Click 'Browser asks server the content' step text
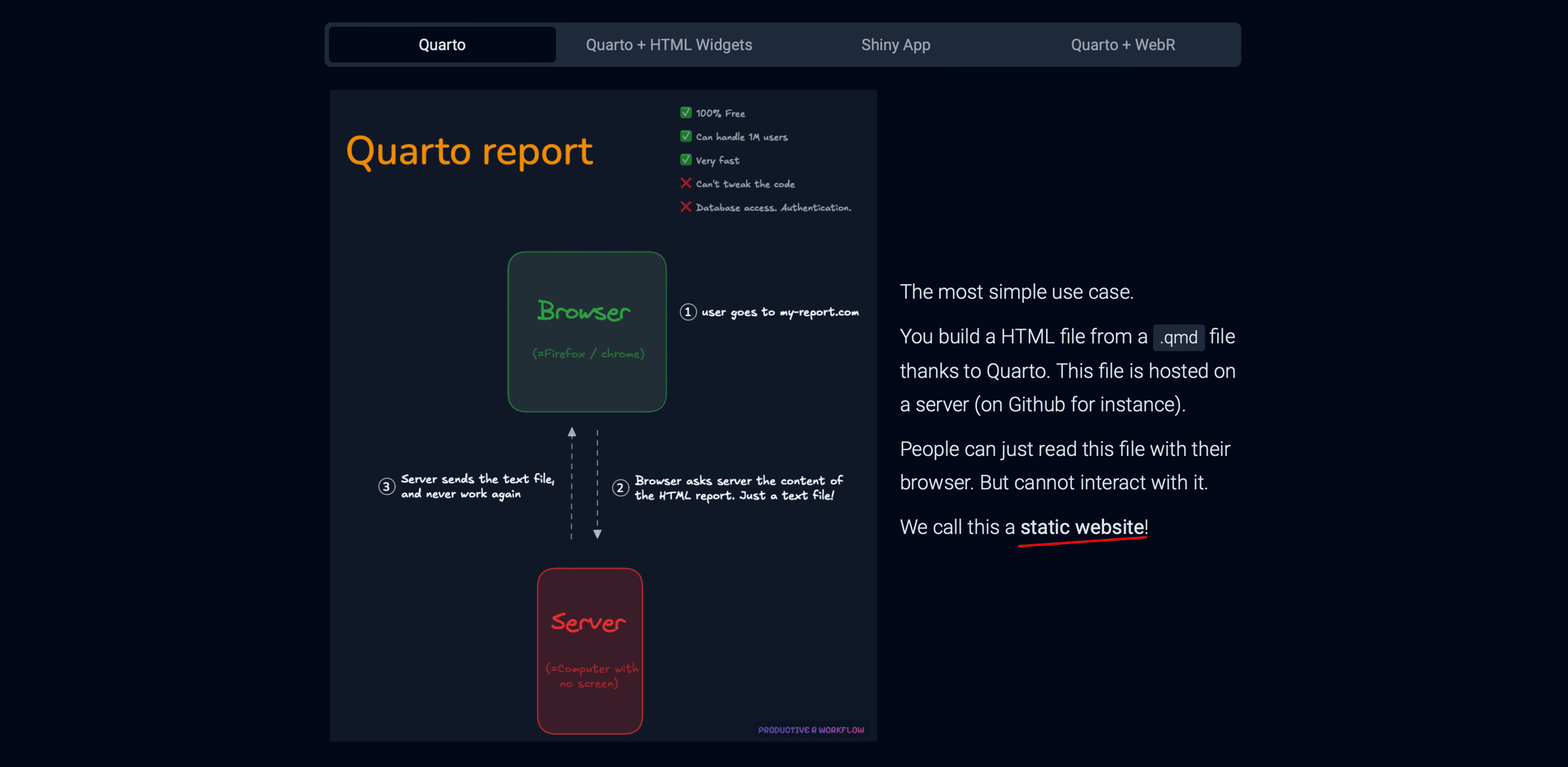Screen dimensions: 1568x767 739,488
